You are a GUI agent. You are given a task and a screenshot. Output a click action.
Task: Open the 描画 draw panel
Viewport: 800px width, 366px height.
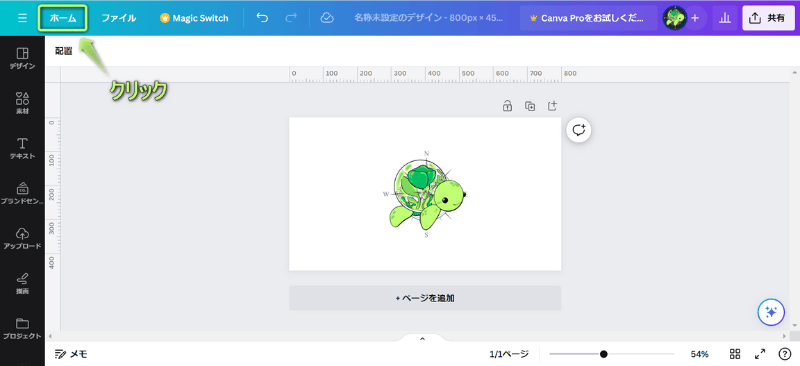click(22, 283)
